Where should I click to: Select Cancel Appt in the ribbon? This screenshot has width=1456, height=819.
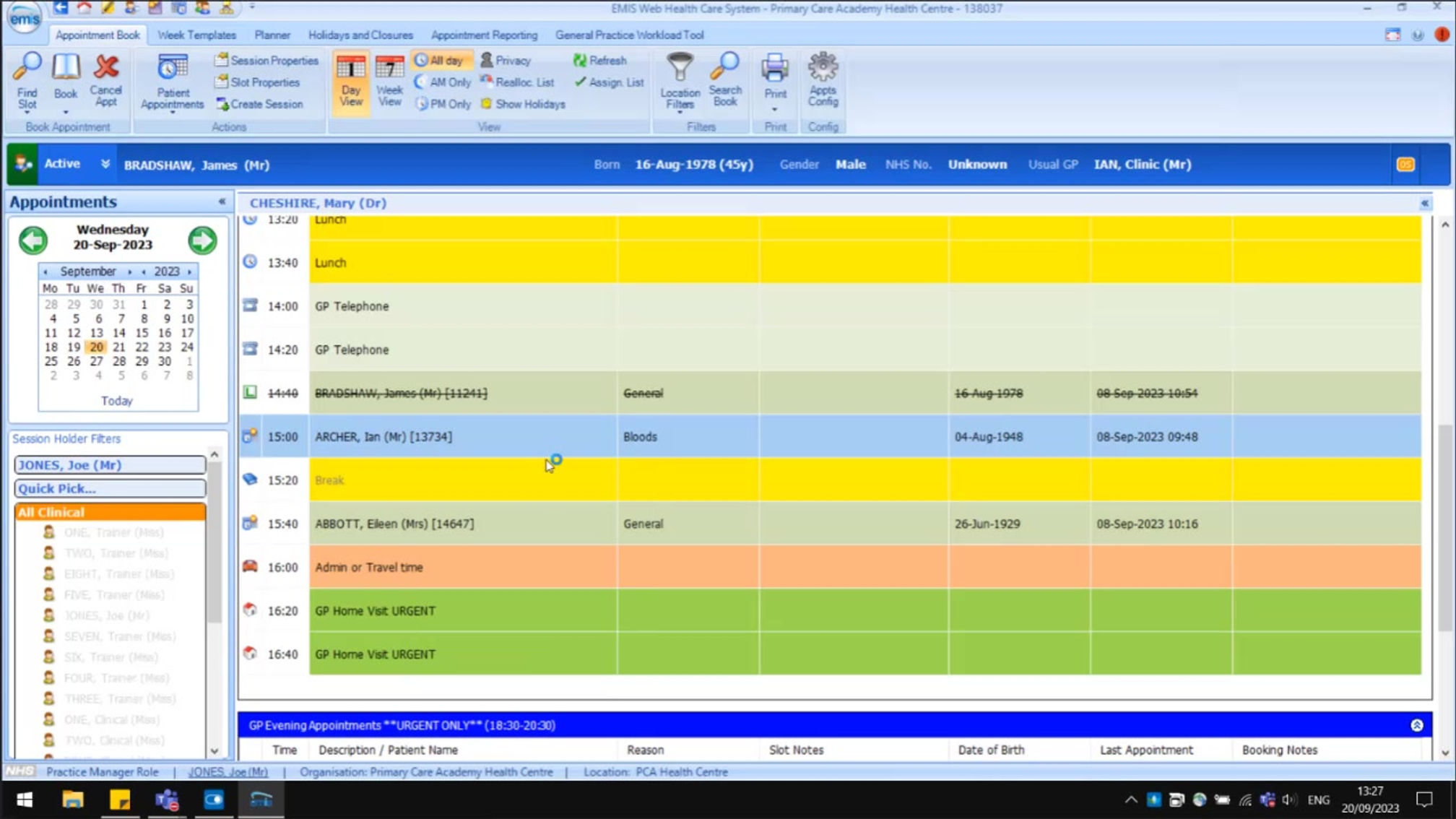105,80
